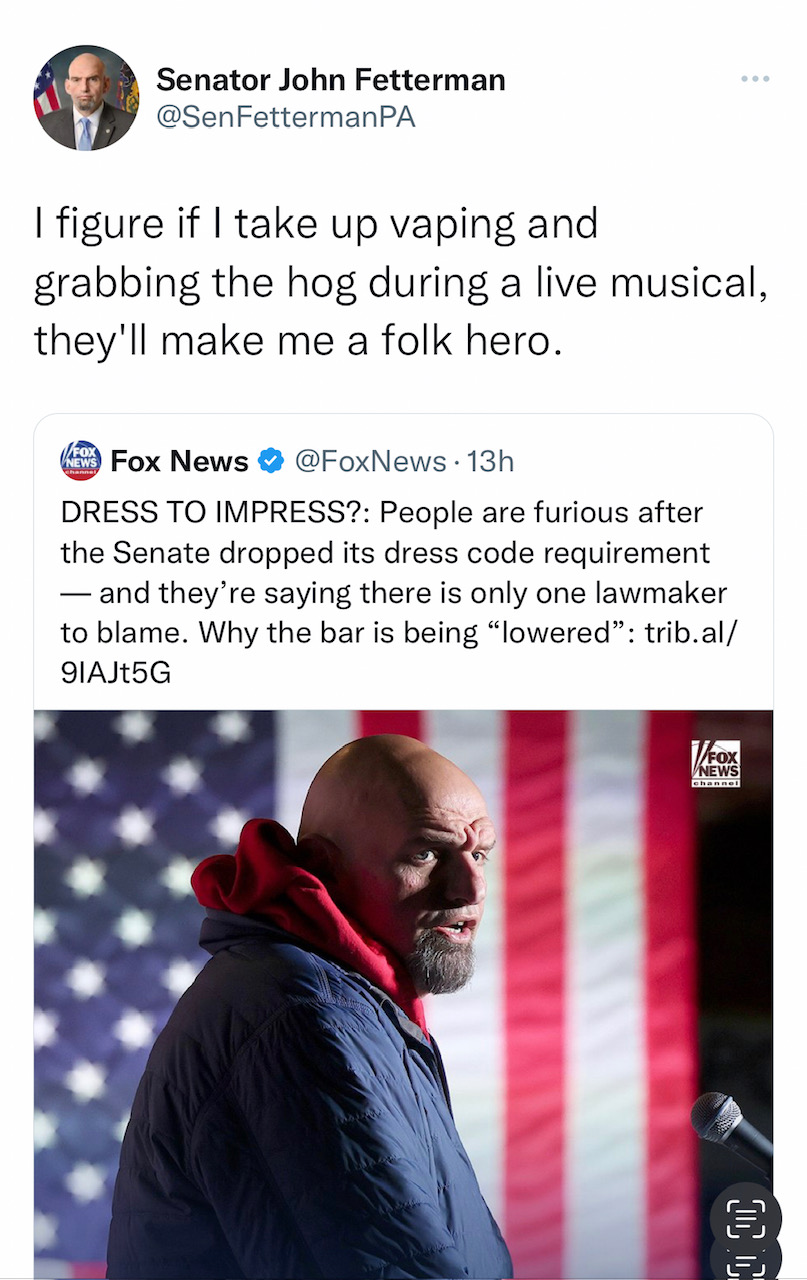Viewport: 807px width, 1280px height.
Task: Open the "Fox News" account name
Action: [179, 461]
